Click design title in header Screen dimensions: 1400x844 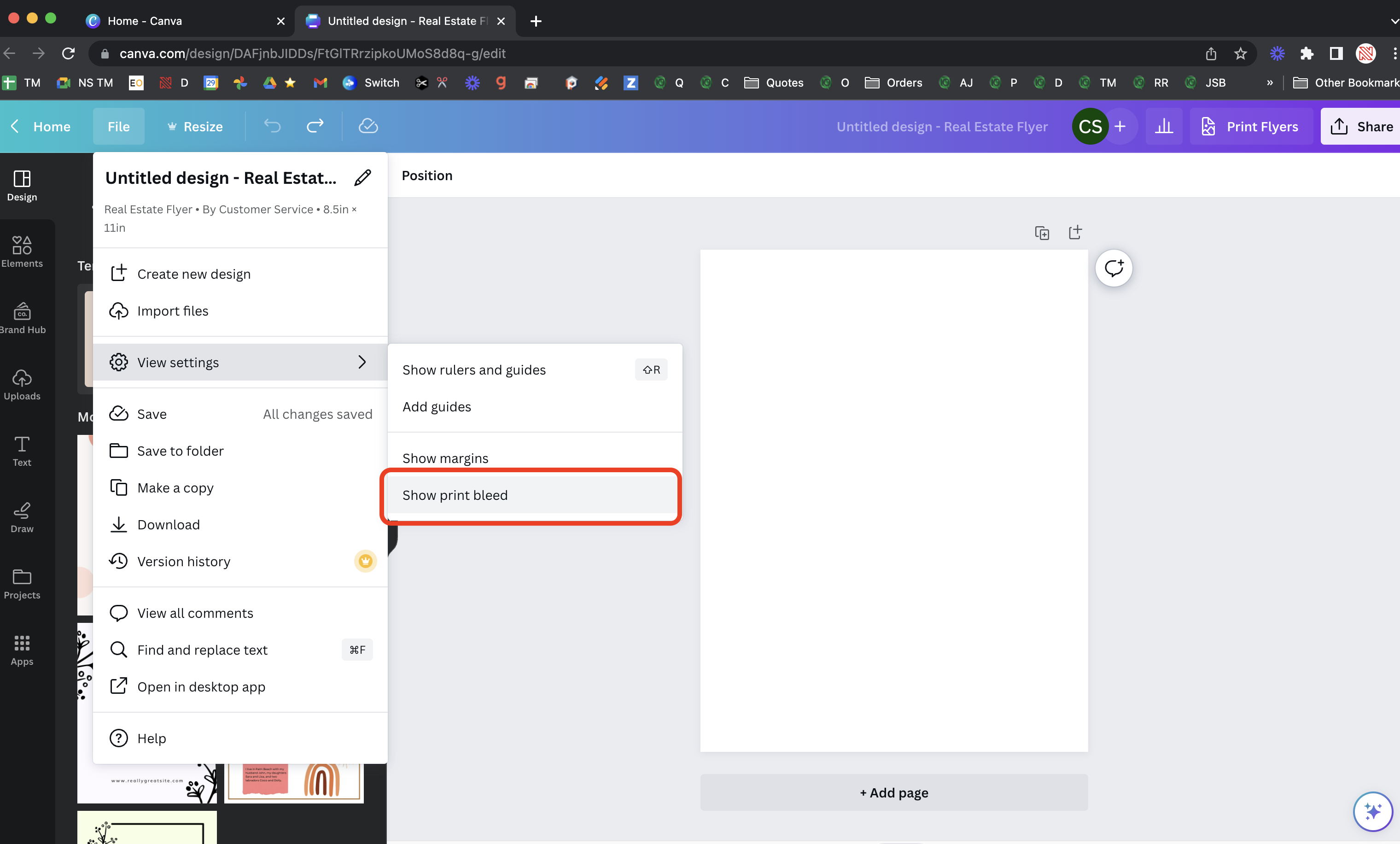[x=942, y=126]
